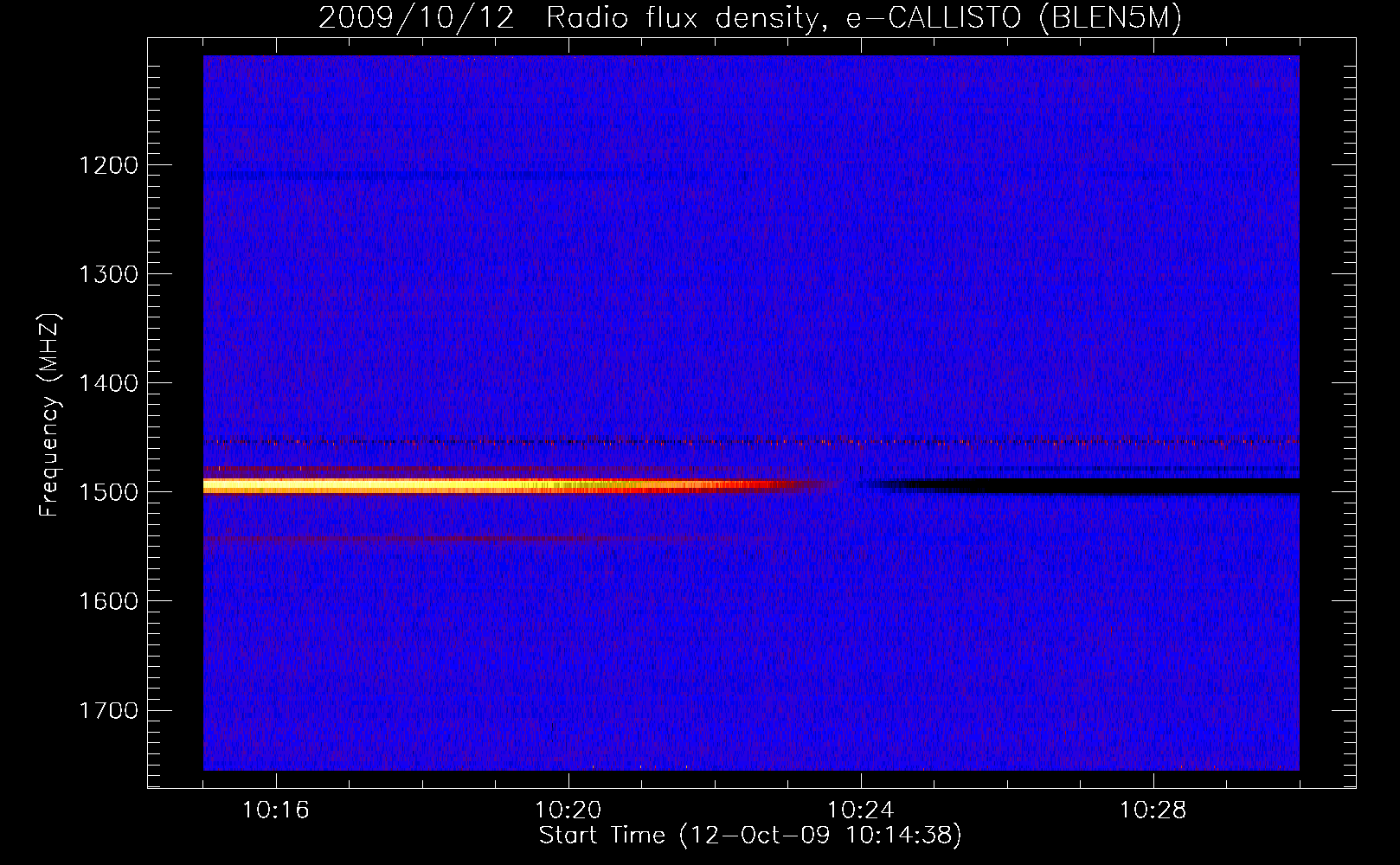Click the black absorption band after 10:24

[1082, 487]
